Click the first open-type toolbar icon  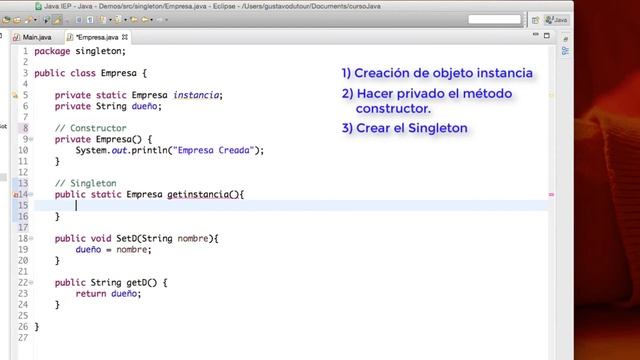[x=6, y=20]
